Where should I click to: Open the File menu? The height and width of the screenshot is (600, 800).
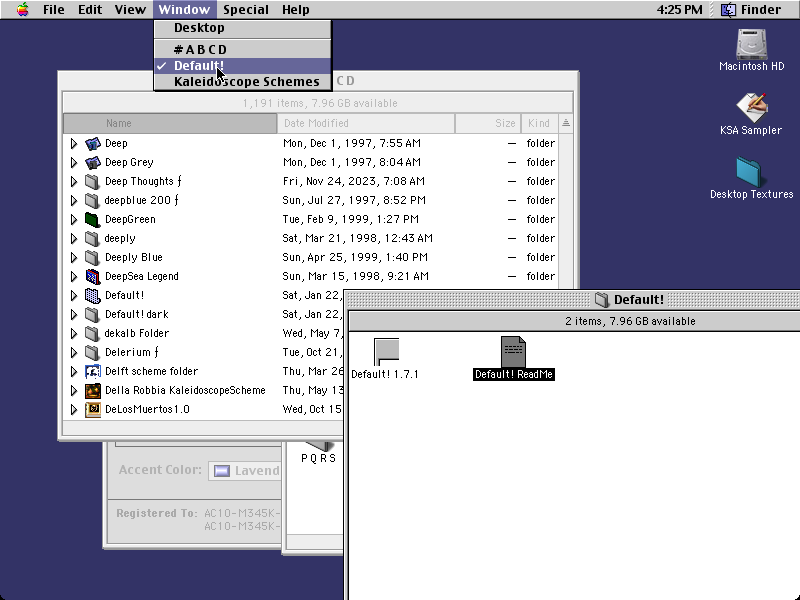54,9
